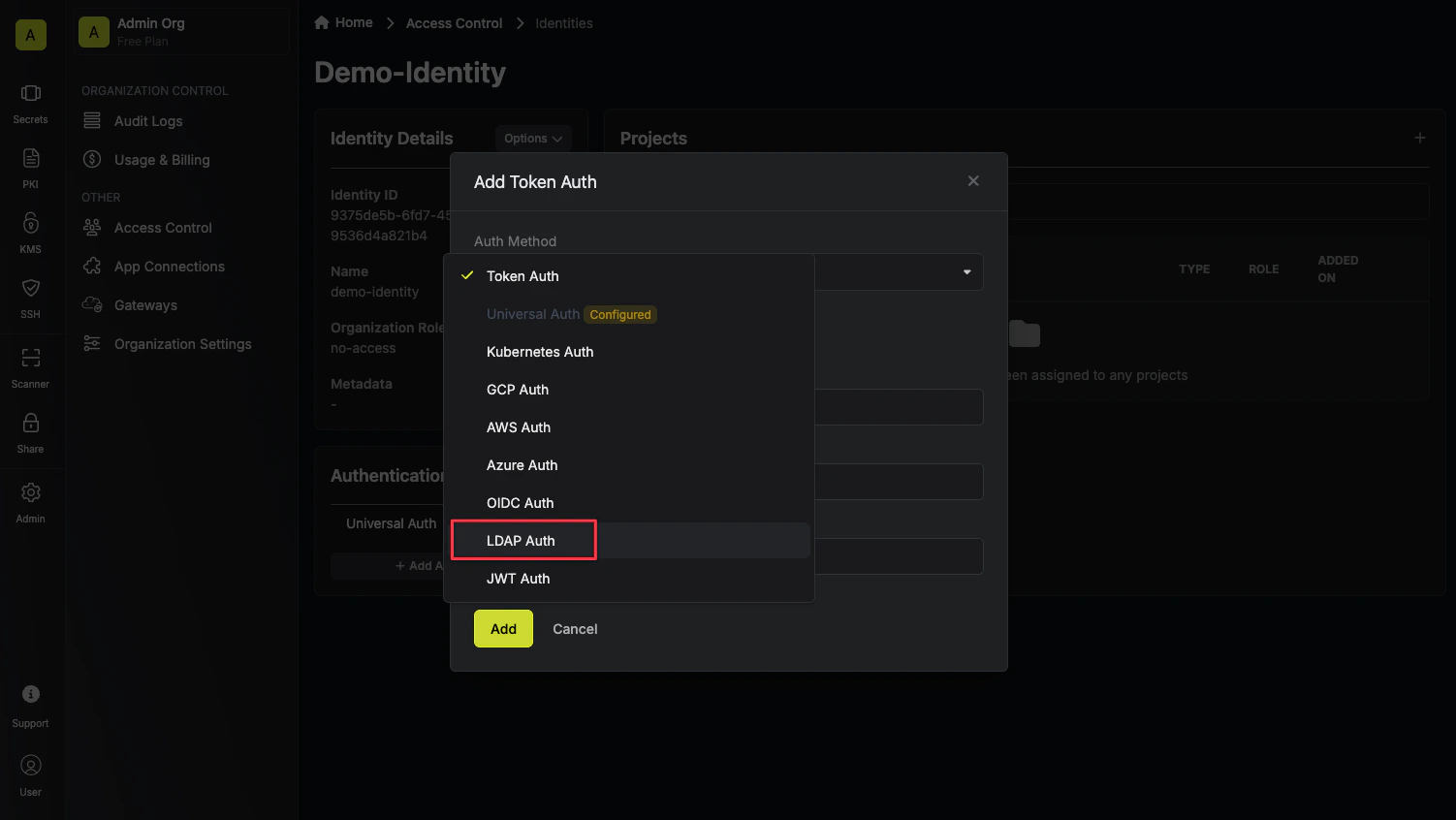Collapse the Auth Method dropdown arrow
The width and height of the screenshot is (1456, 820).
(966, 272)
